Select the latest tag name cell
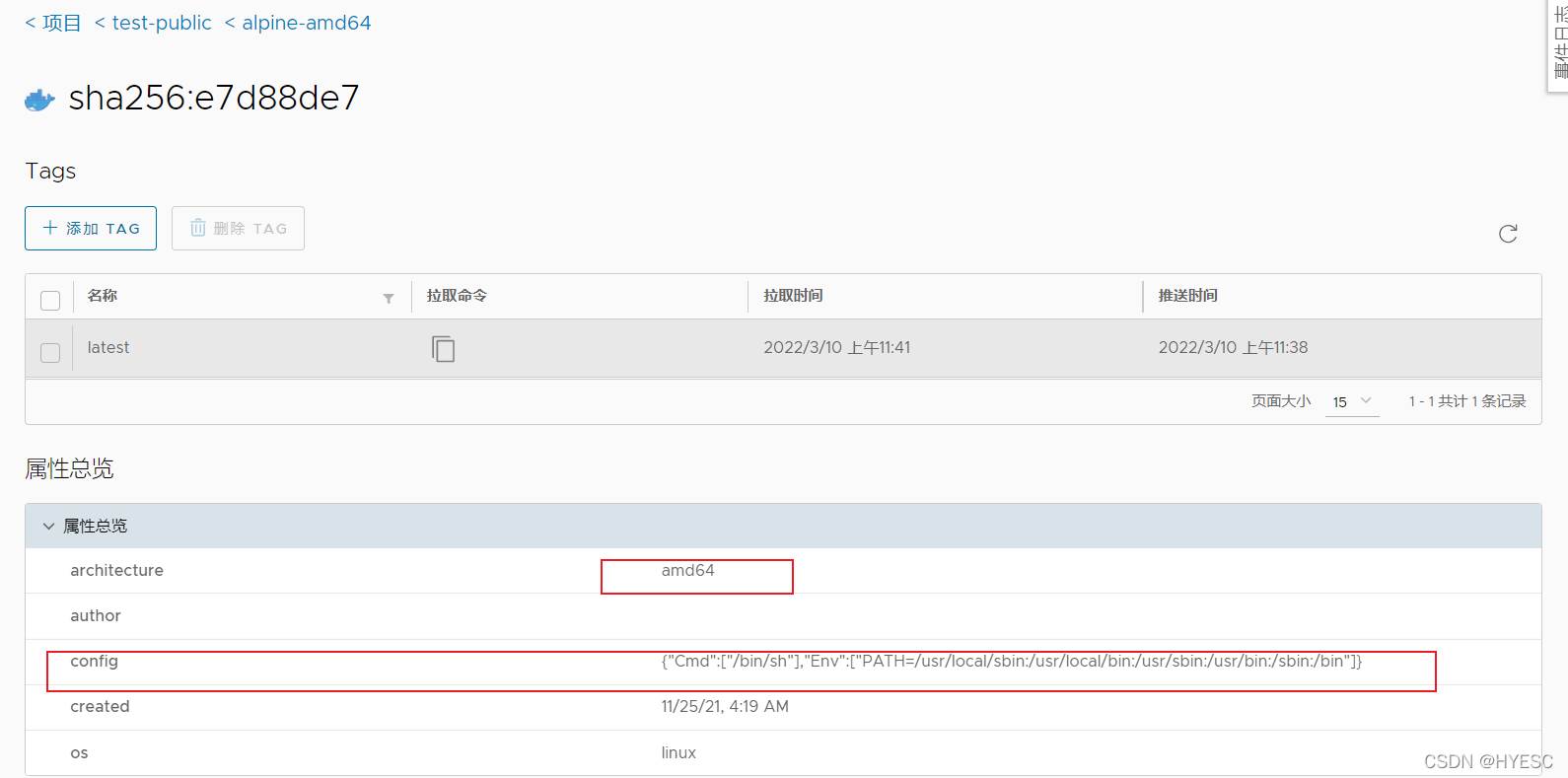Viewport: 1568px width, 778px height. coord(108,347)
